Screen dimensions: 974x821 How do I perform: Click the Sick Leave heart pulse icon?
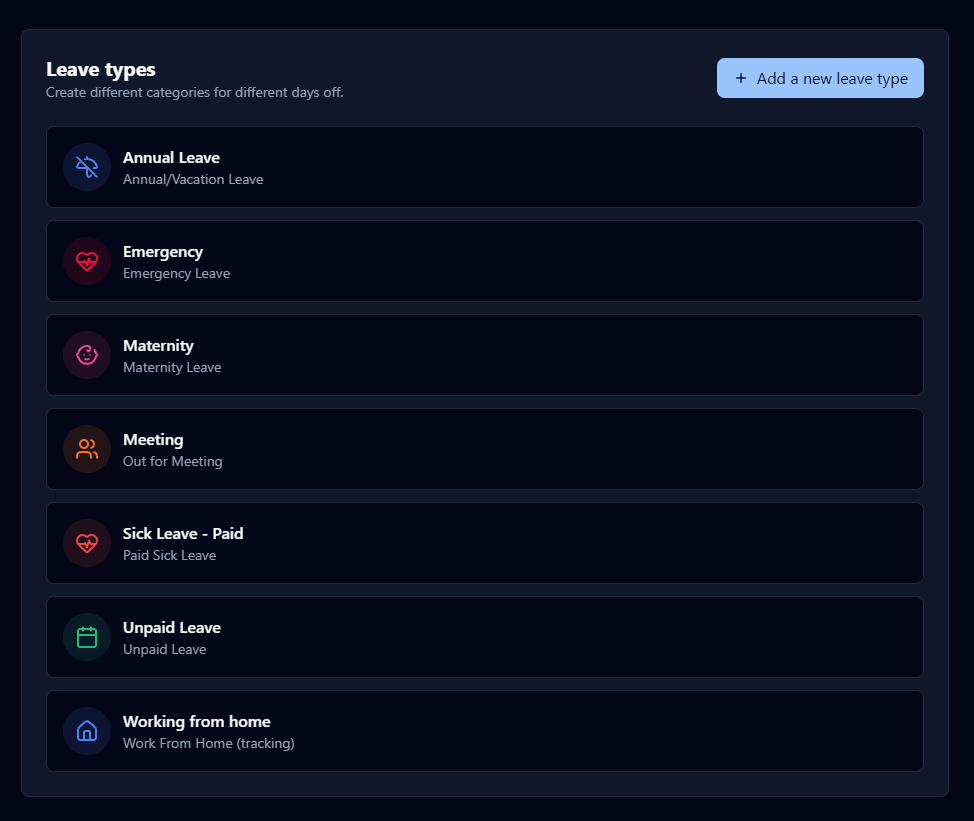pos(87,543)
